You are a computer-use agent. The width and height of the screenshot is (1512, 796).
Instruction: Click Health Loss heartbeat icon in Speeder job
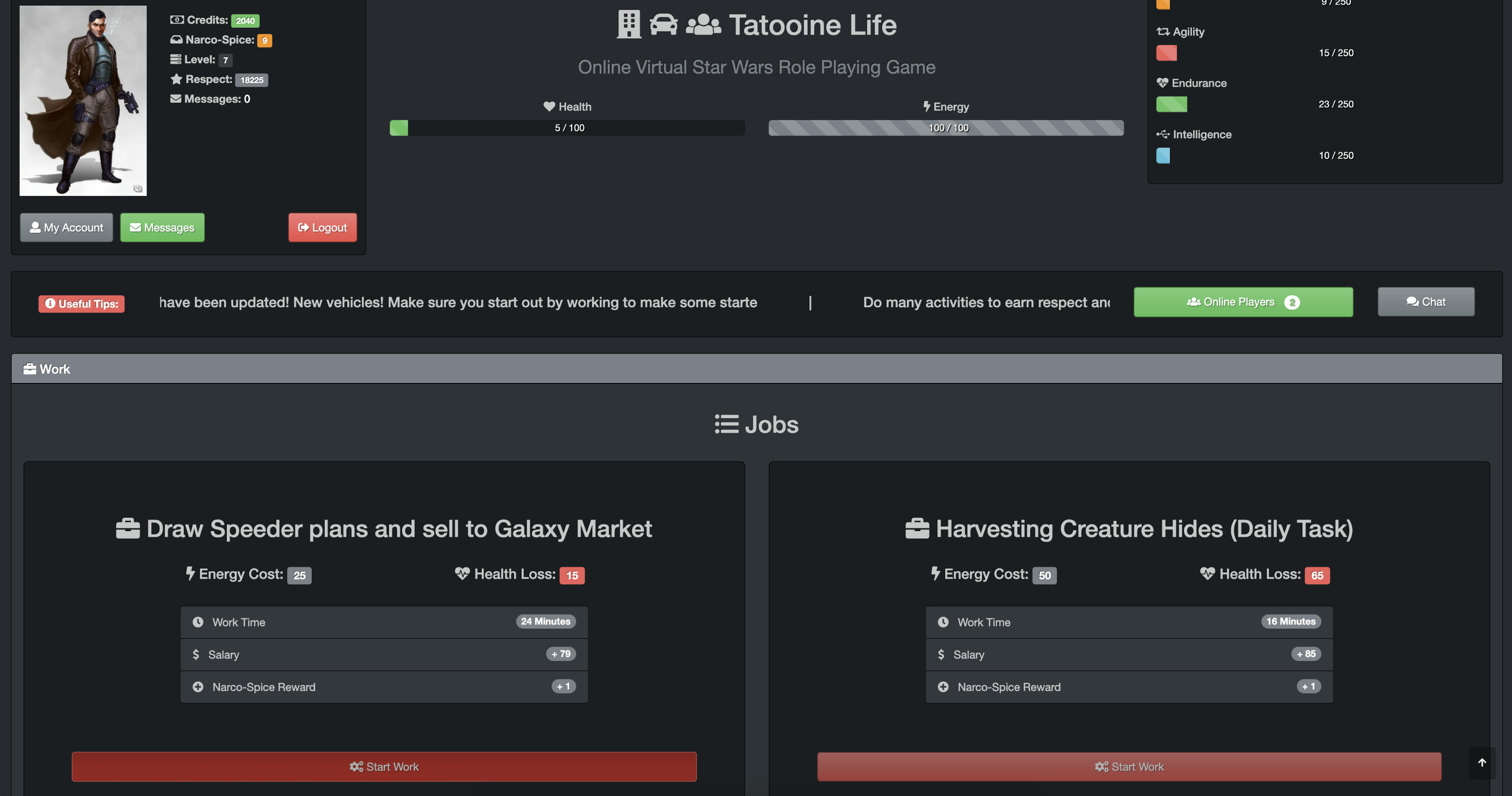[x=463, y=573]
